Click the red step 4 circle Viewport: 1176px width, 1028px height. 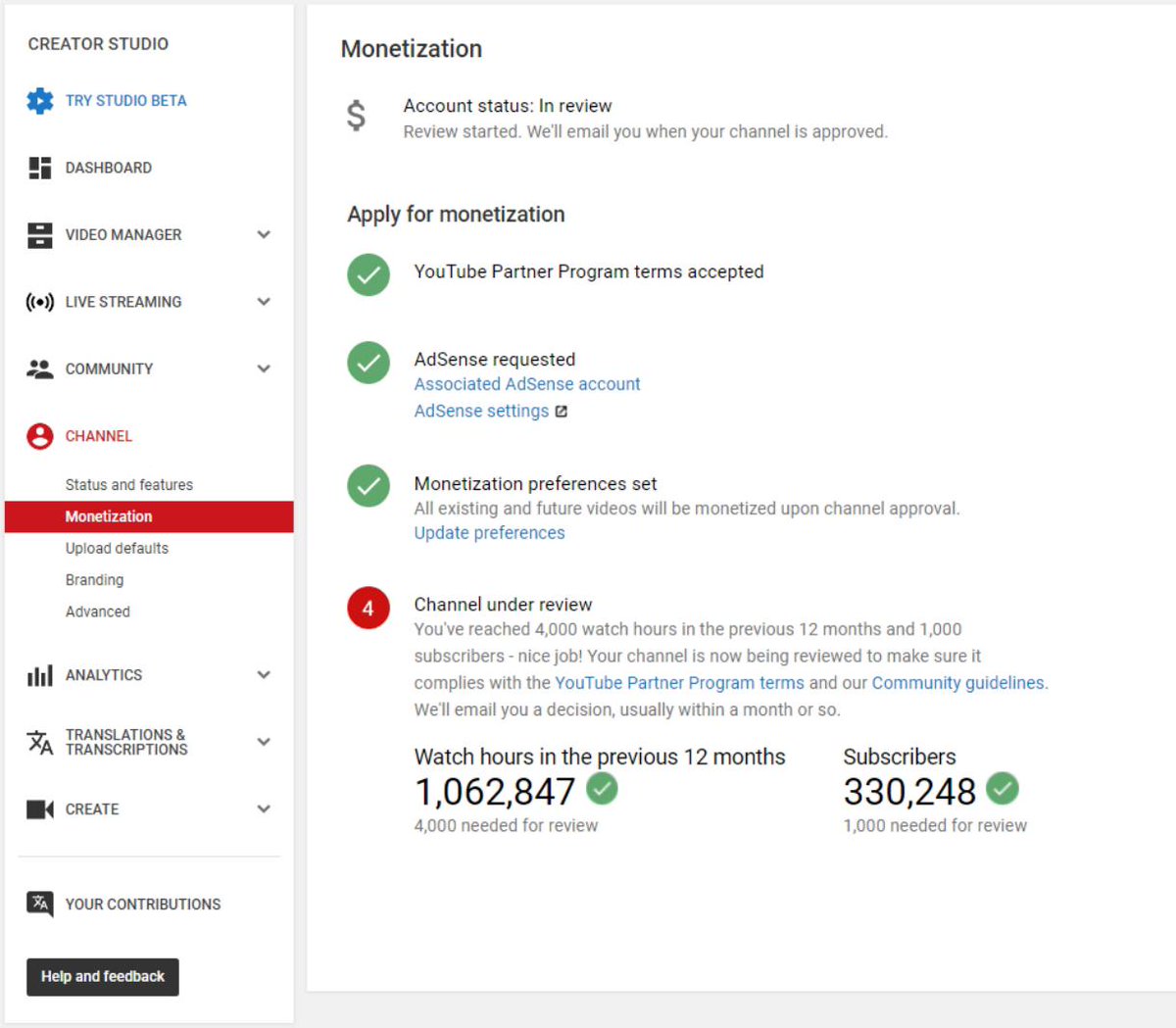coord(368,609)
